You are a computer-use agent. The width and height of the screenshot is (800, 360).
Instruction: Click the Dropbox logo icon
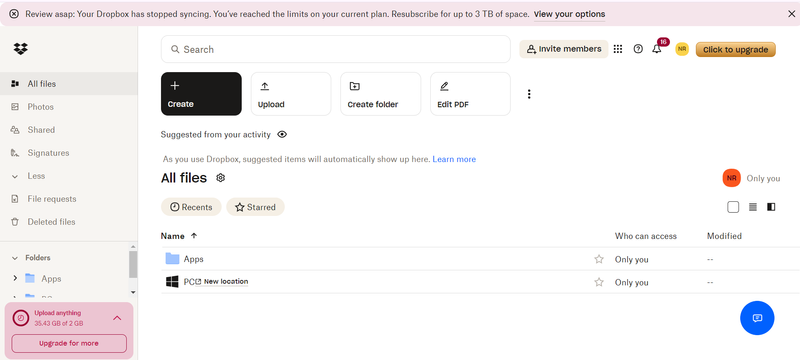click(x=20, y=49)
